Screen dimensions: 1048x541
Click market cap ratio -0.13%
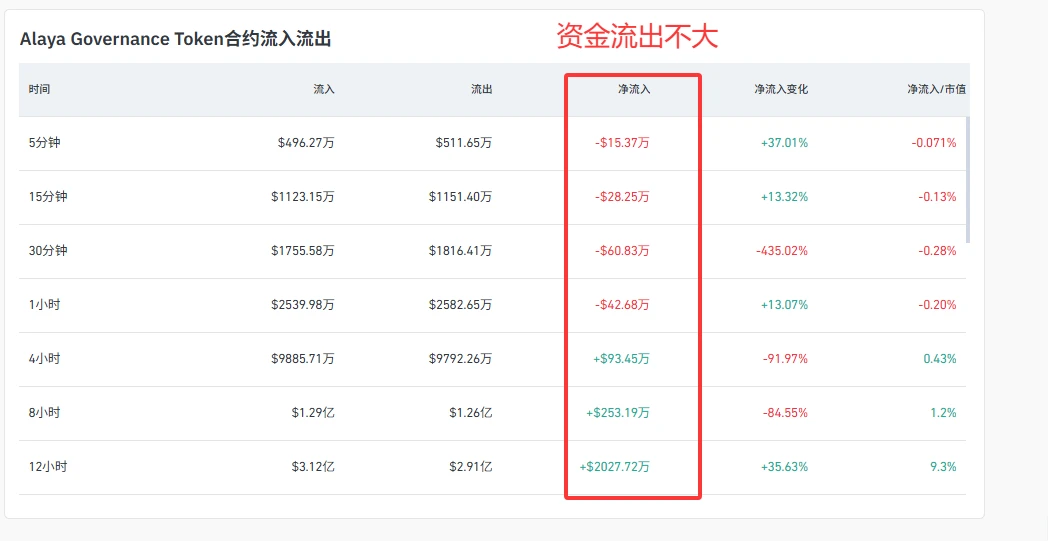937,197
